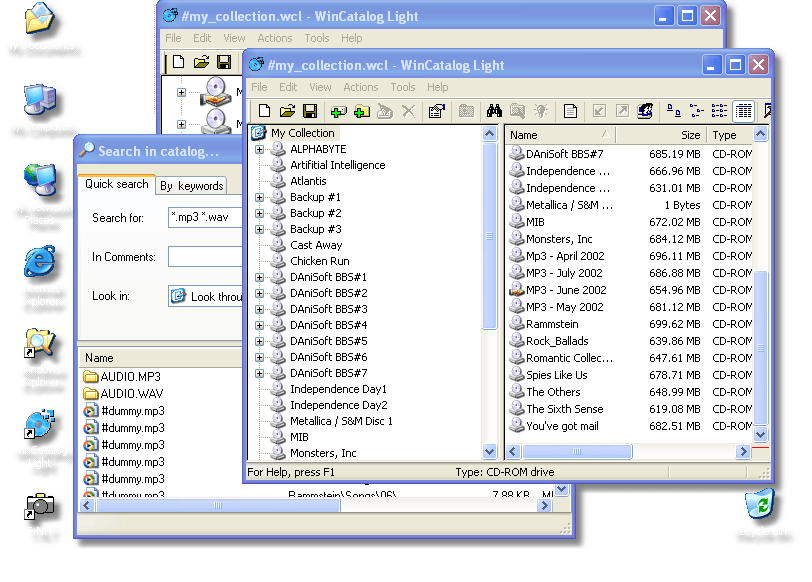Click Save floppy icon in front toolbar
Image resolution: width=812 pixels, height=582 pixels.
[310, 111]
